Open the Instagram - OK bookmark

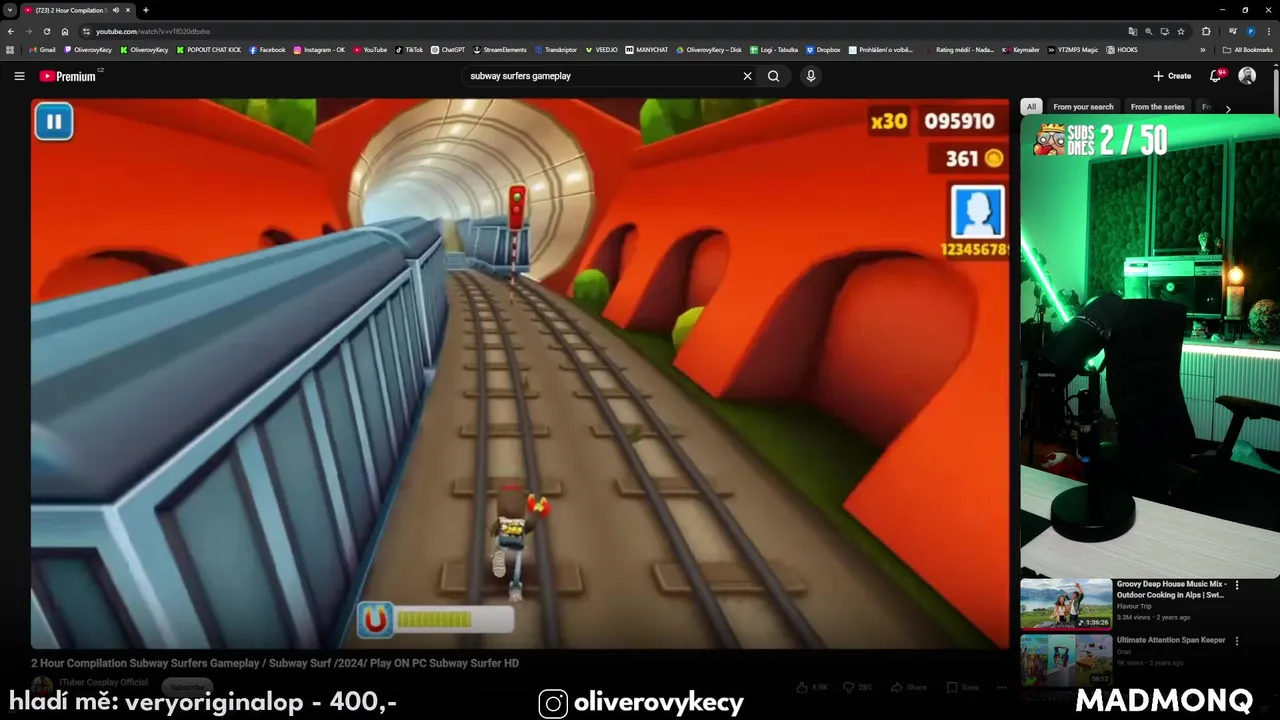coord(319,50)
